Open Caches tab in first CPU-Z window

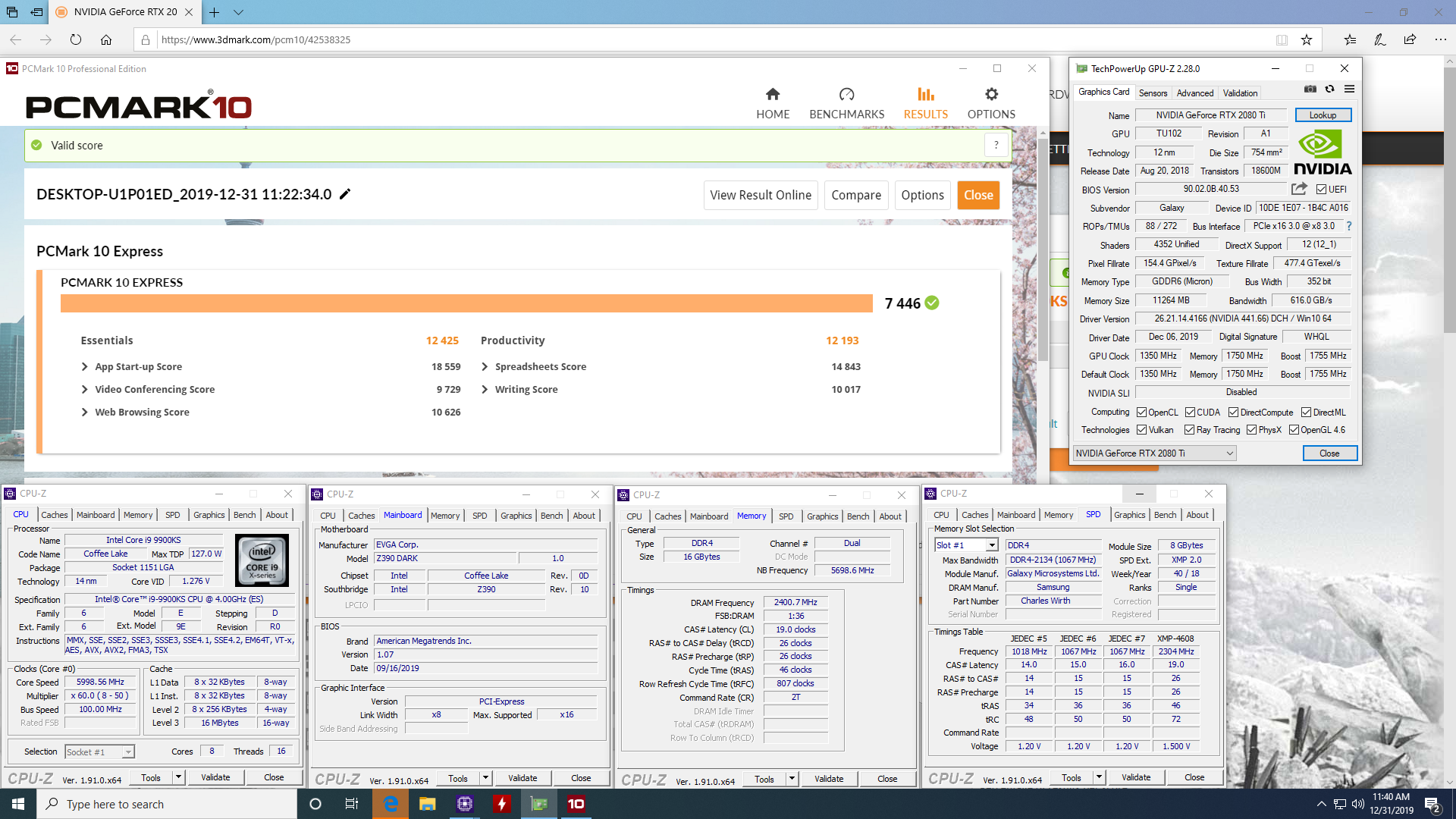click(55, 515)
